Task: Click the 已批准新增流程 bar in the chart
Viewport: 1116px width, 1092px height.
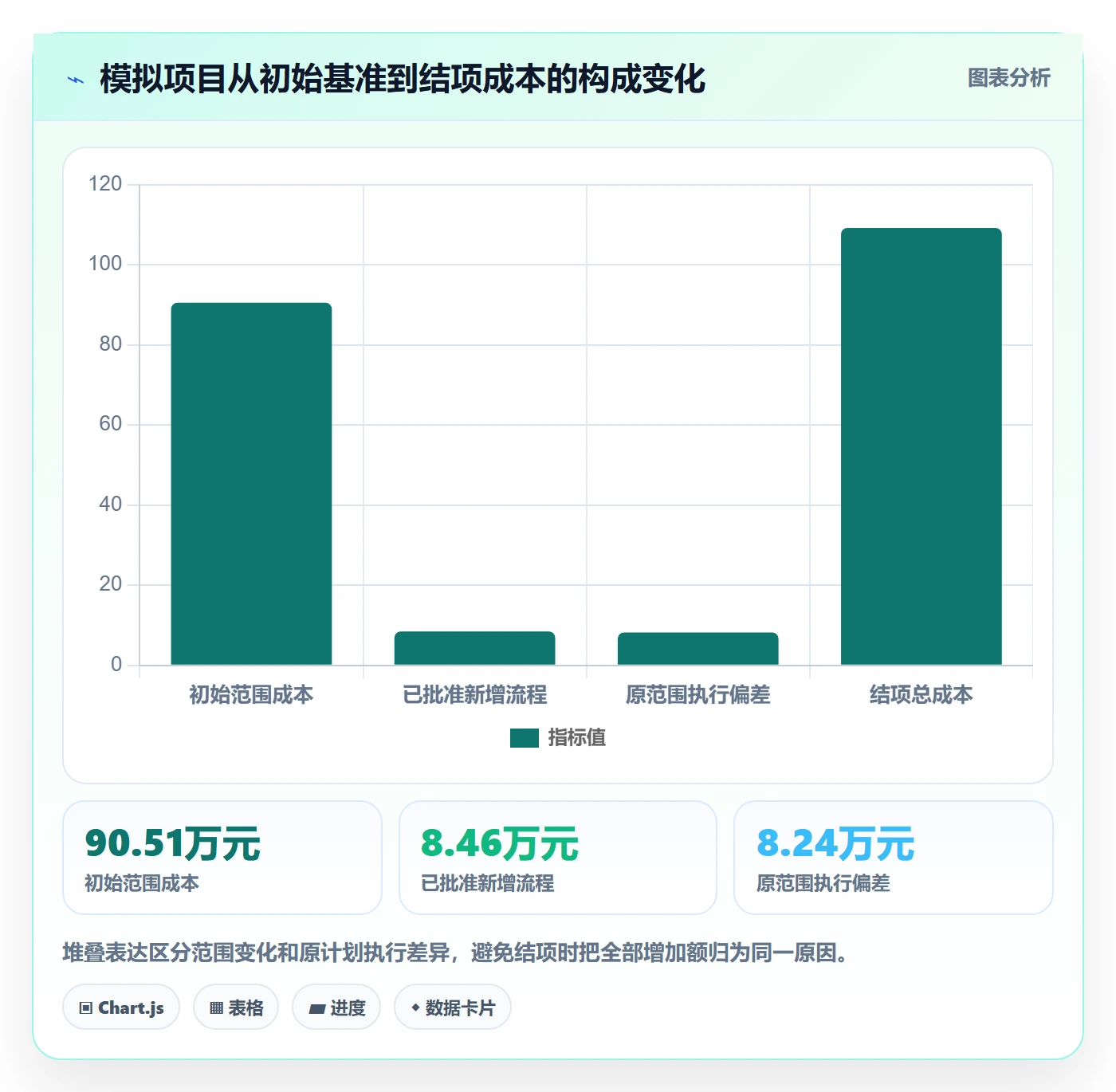Action: [x=474, y=648]
